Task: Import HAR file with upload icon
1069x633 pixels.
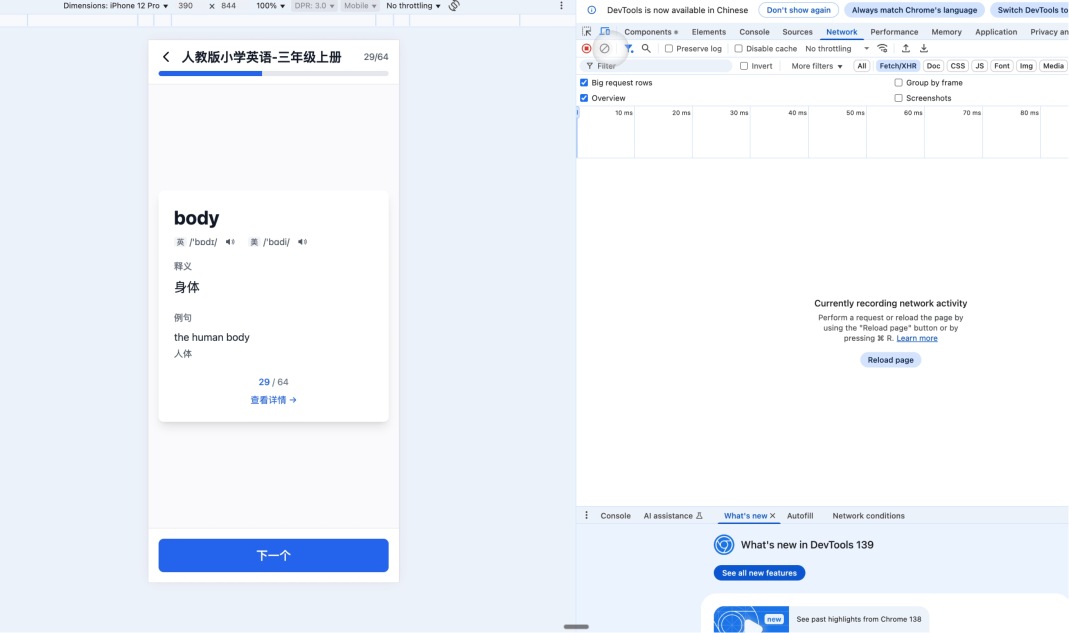Action: (x=906, y=48)
